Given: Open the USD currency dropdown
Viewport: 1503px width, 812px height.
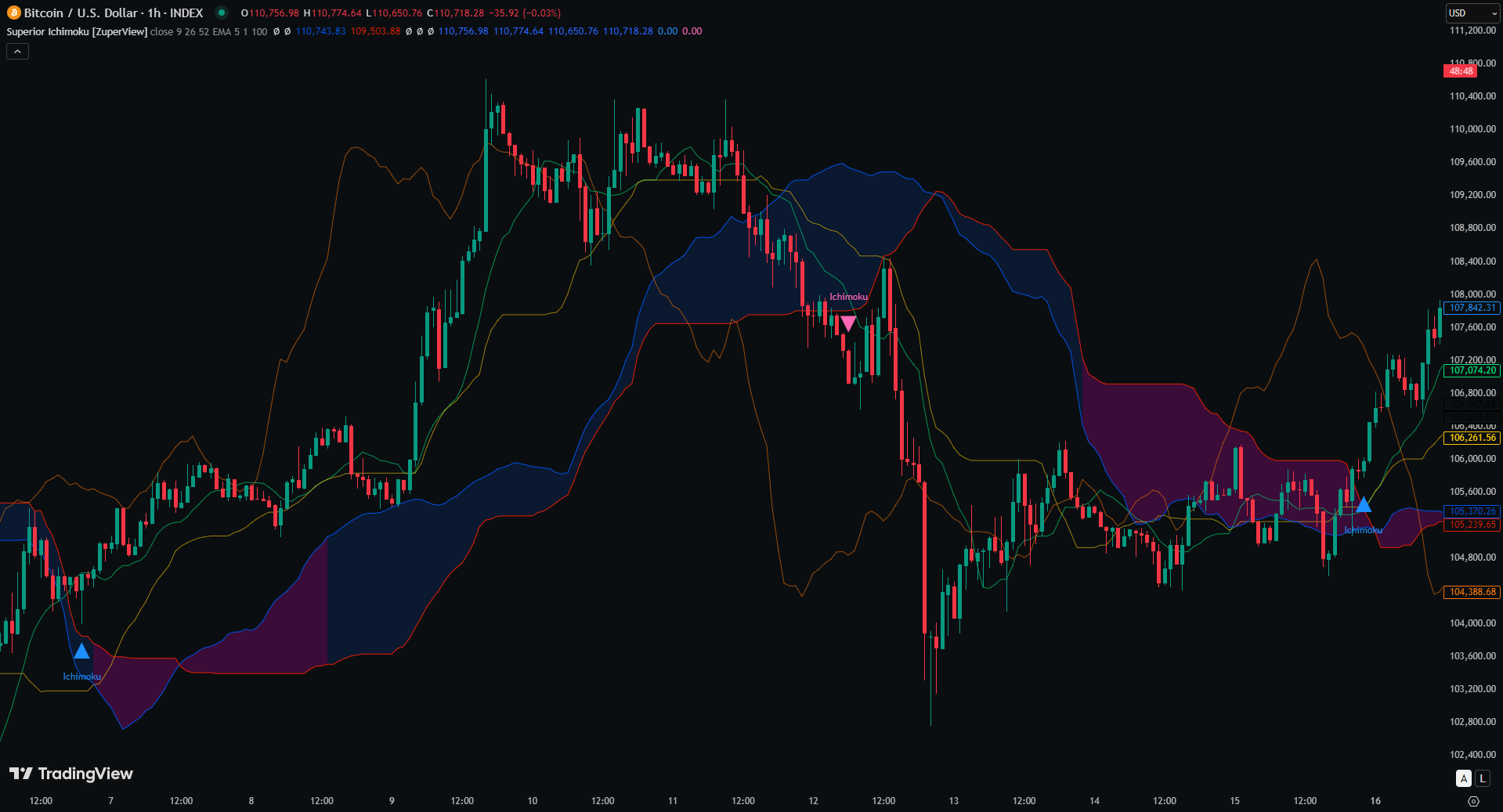Looking at the screenshot, I should [x=1472, y=13].
